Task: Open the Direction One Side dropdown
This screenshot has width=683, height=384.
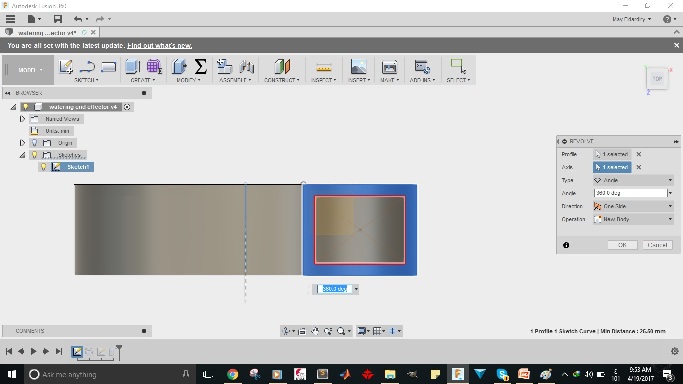Action: point(633,206)
